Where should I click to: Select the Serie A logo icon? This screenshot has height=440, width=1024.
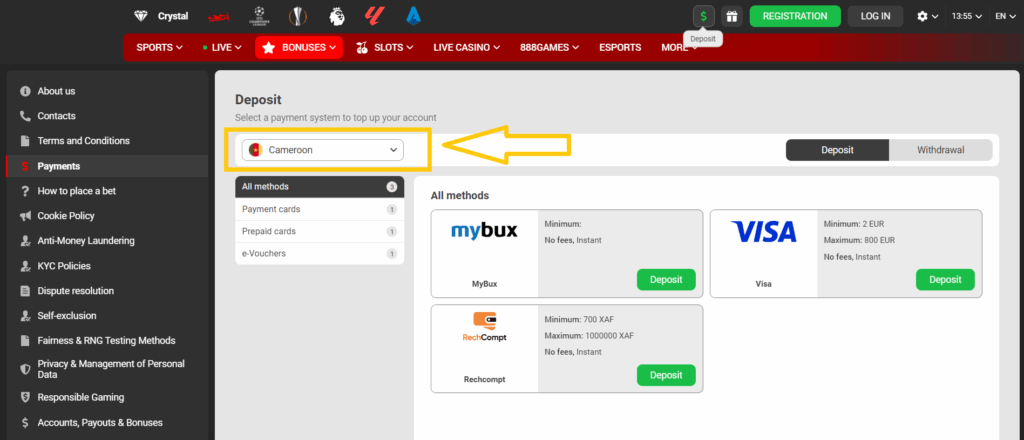pos(413,16)
